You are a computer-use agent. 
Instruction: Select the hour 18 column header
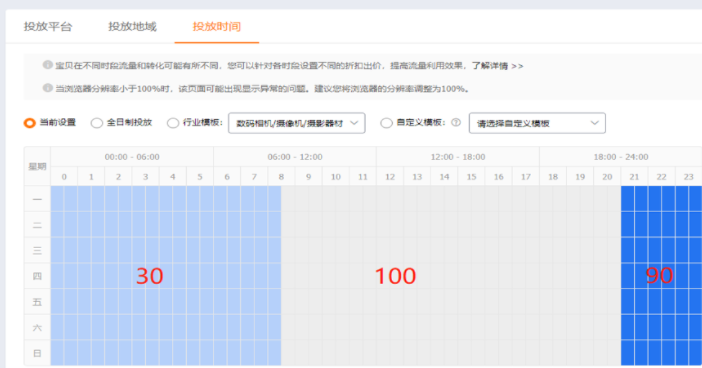[x=553, y=177]
